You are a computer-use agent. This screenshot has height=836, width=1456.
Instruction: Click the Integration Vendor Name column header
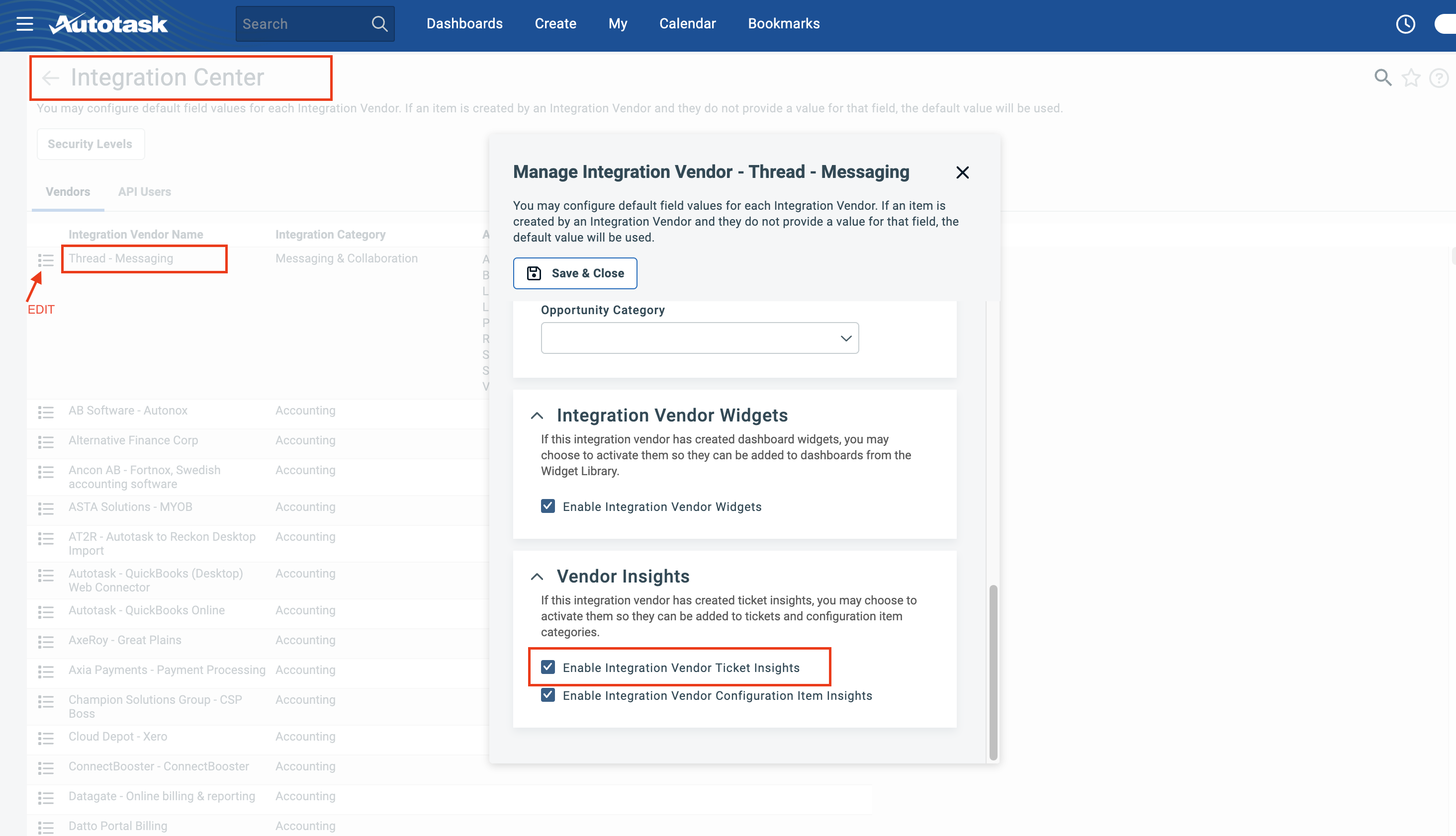136,234
